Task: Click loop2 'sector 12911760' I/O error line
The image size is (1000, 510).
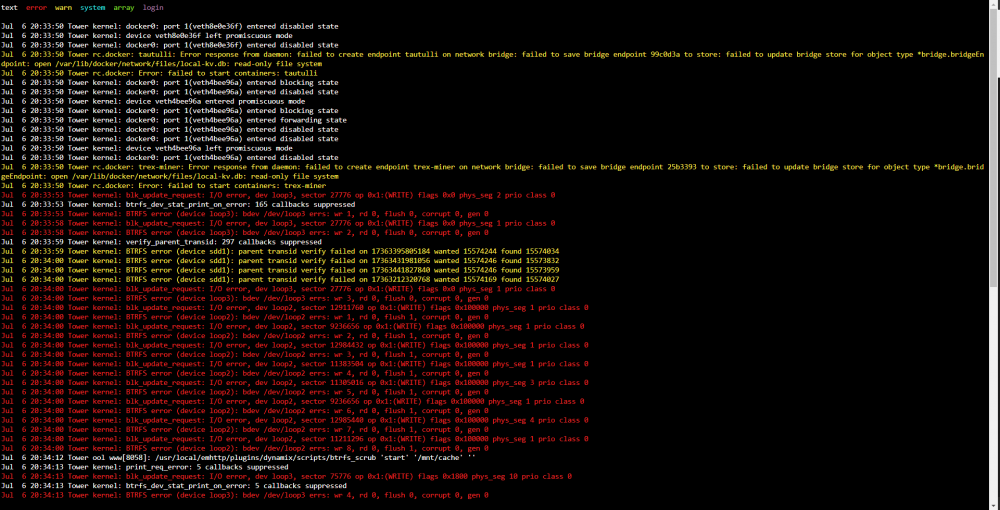Action: (295, 307)
